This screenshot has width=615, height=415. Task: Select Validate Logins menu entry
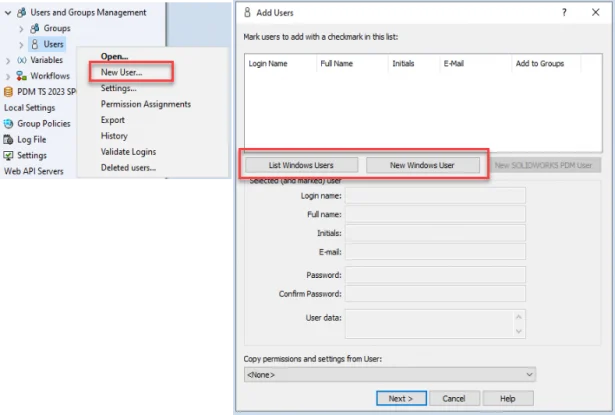pyautogui.click(x=128, y=152)
